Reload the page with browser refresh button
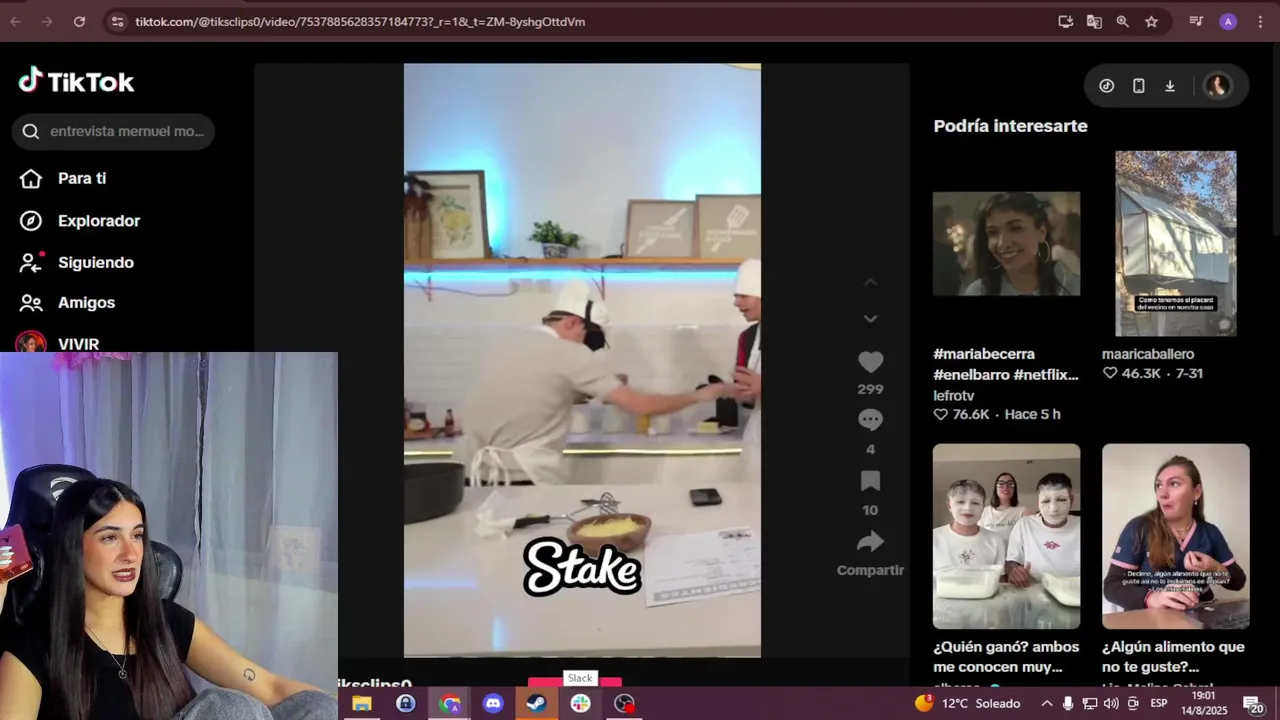This screenshot has width=1280, height=720. (79, 21)
